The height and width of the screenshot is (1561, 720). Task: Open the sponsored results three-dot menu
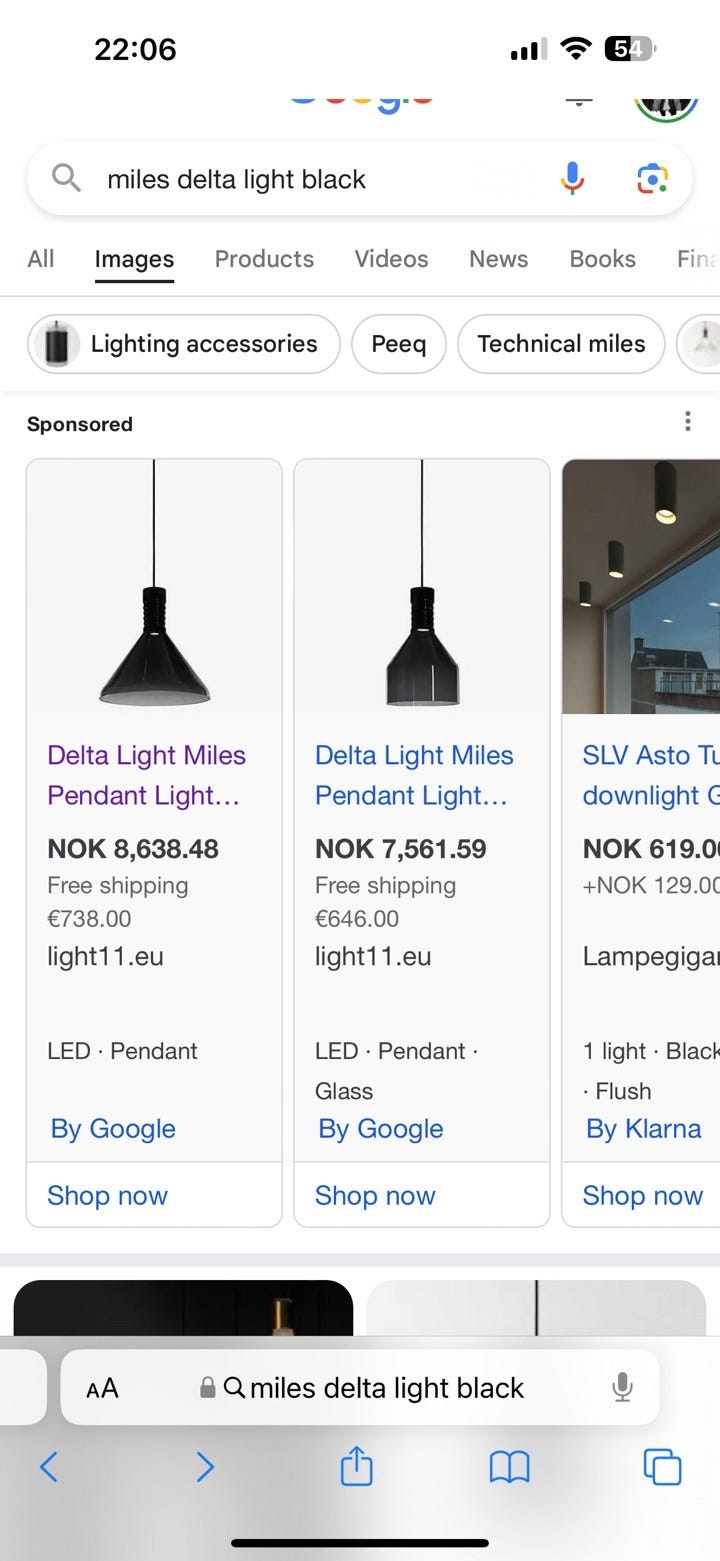[687, 422]
